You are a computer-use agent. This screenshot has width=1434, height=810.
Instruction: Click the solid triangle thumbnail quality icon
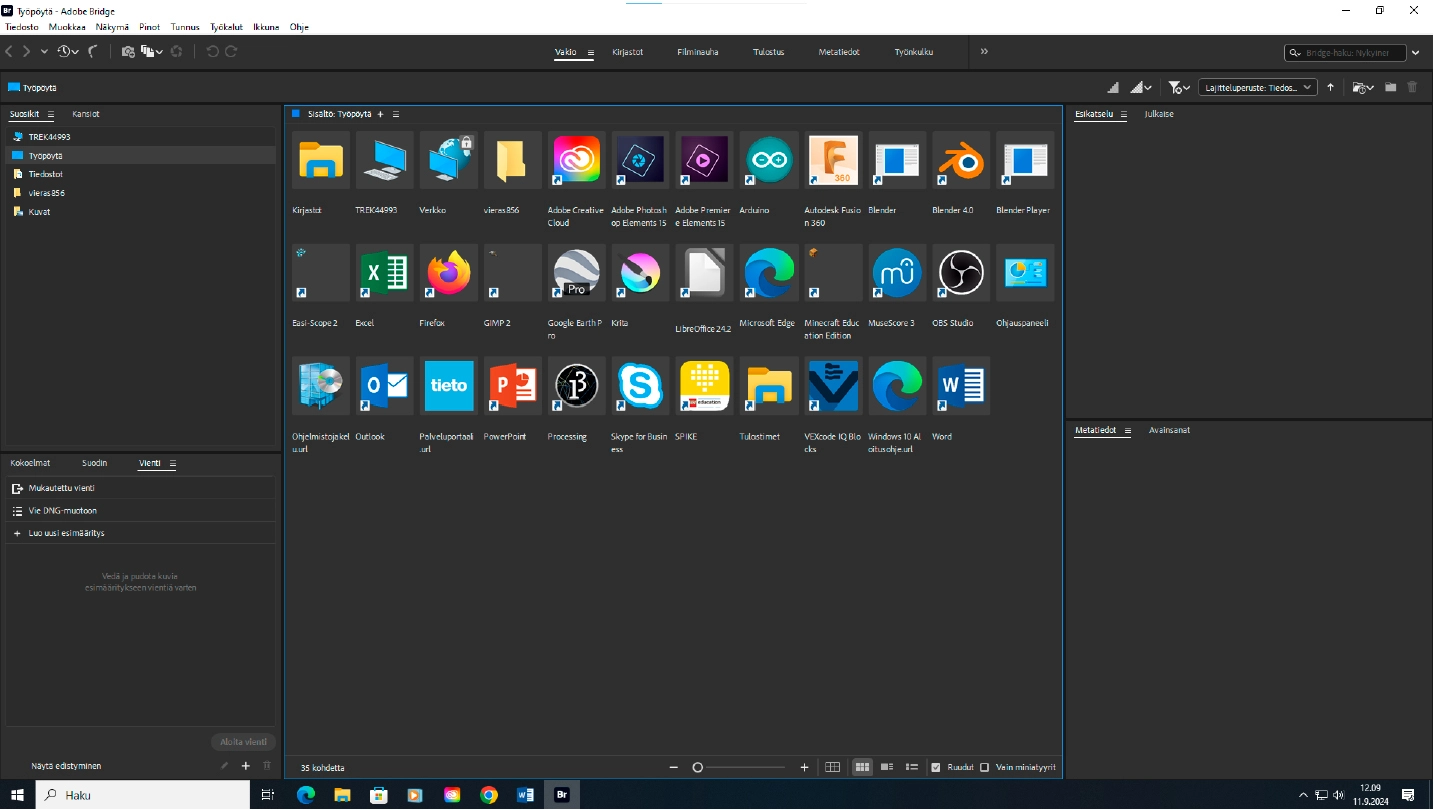click(x=1114, y=87)
